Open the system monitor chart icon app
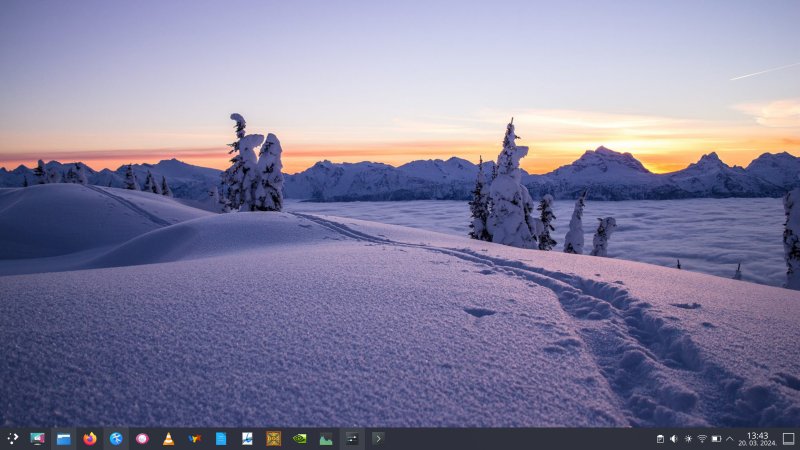Screen dimensions: 800x450 325,438
